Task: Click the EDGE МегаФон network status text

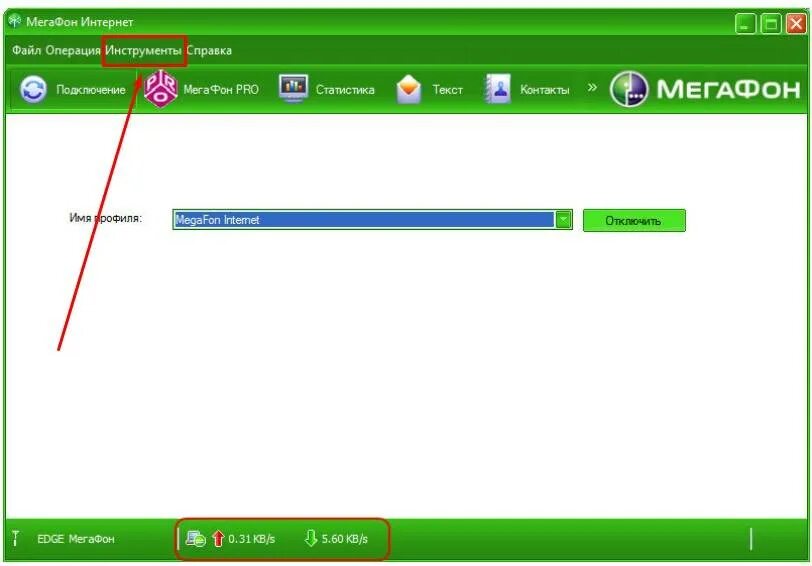Action: click(x=76, y=539)
